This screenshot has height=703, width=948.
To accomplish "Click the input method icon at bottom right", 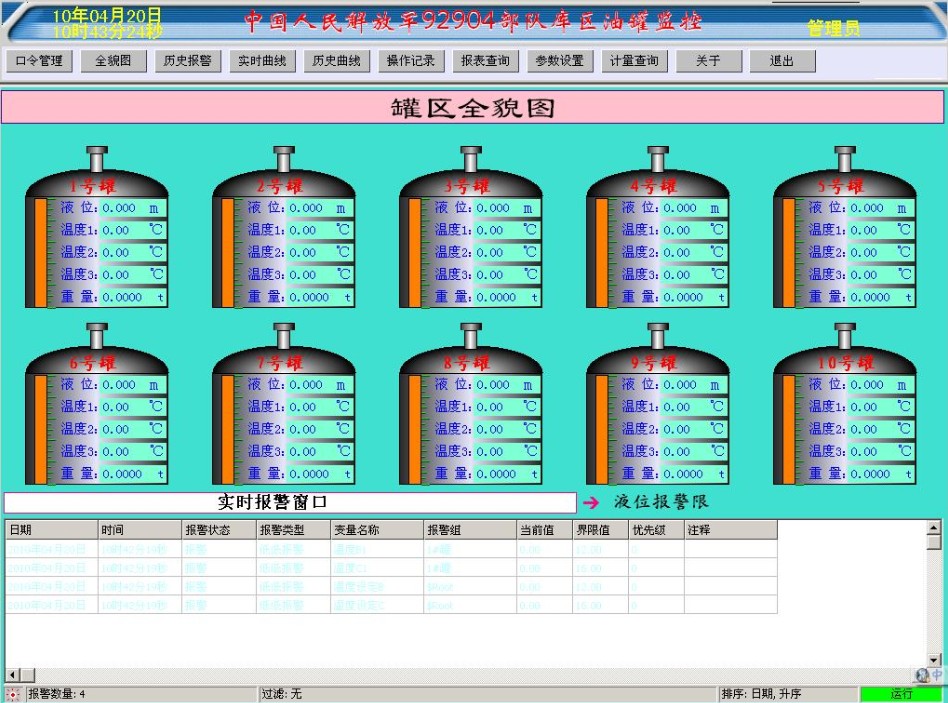I will click(929, 676).
